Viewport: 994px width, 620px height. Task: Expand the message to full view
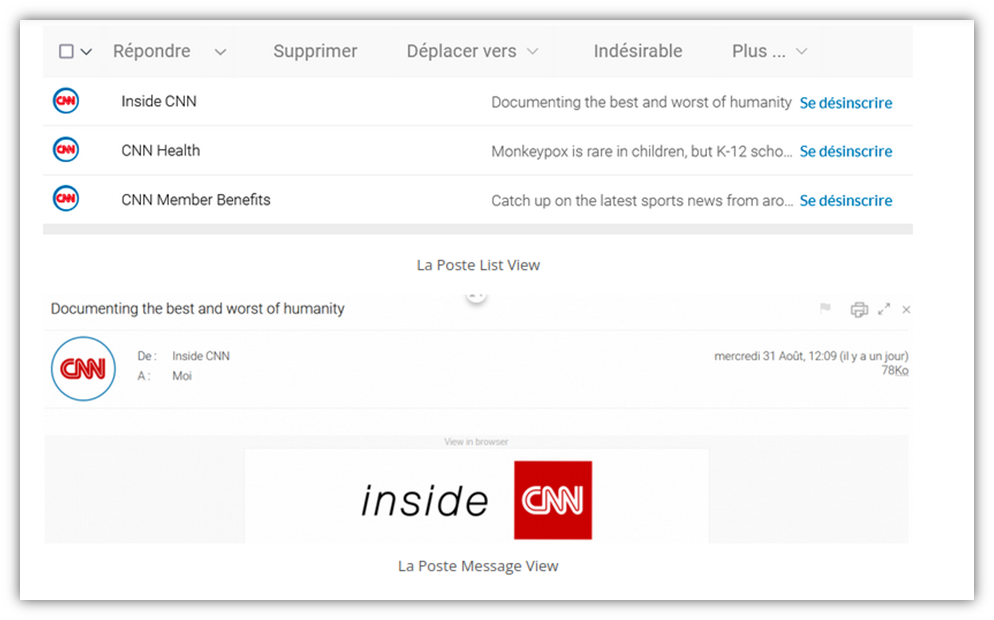tap(884, 309)
